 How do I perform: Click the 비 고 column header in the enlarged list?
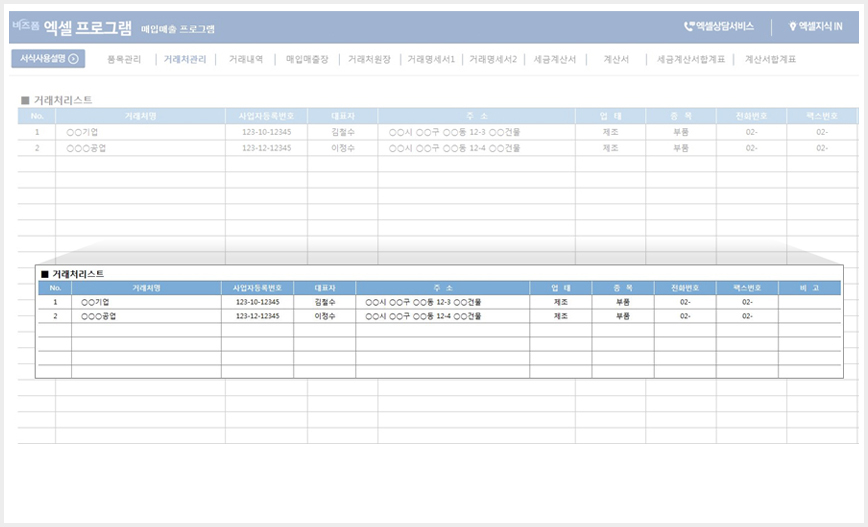(809, 288)
